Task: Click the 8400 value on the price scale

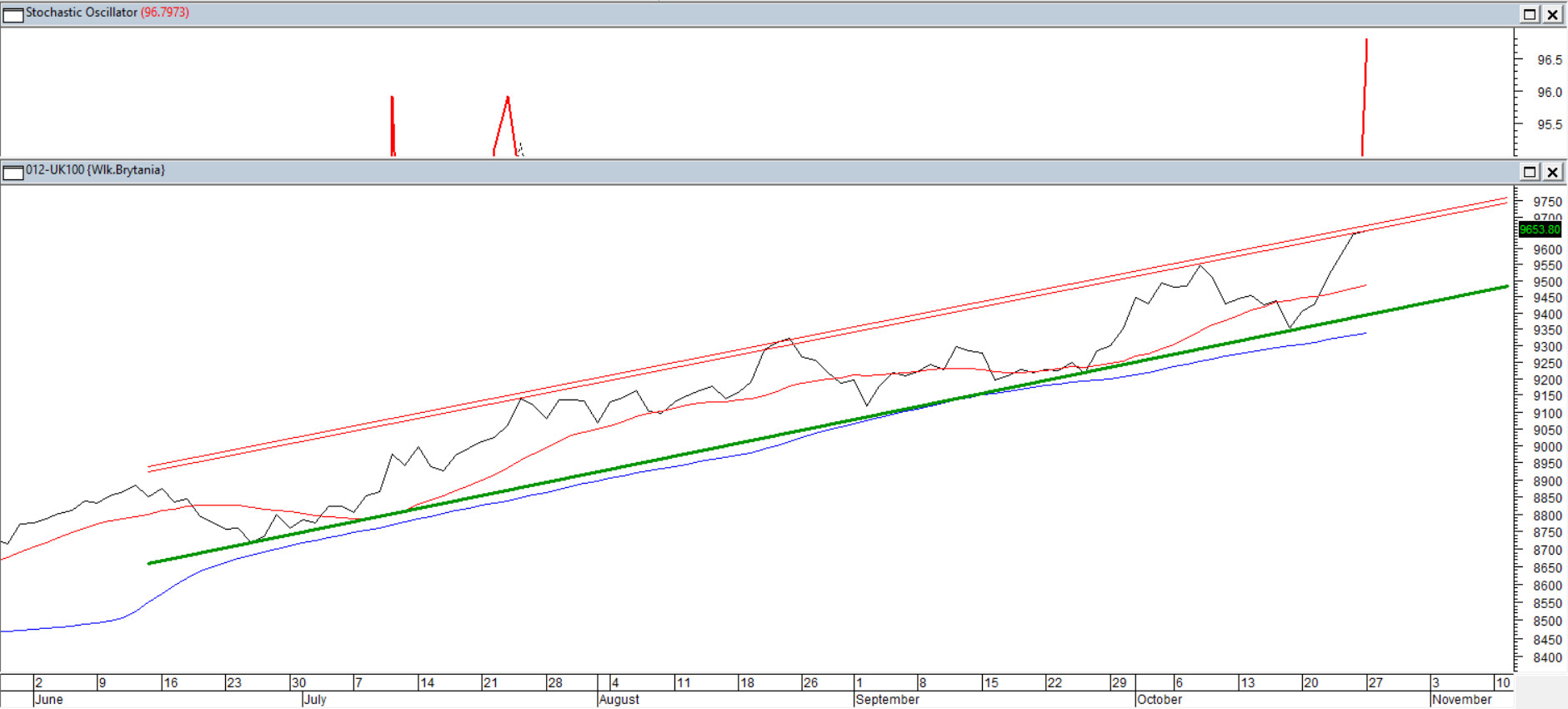Action: pos(1548,658)
